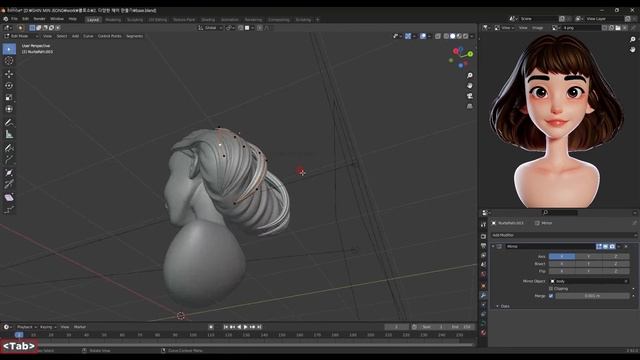The image size is (640, 360).
Task: Open the Render properties tab
Action: [483, 236]
